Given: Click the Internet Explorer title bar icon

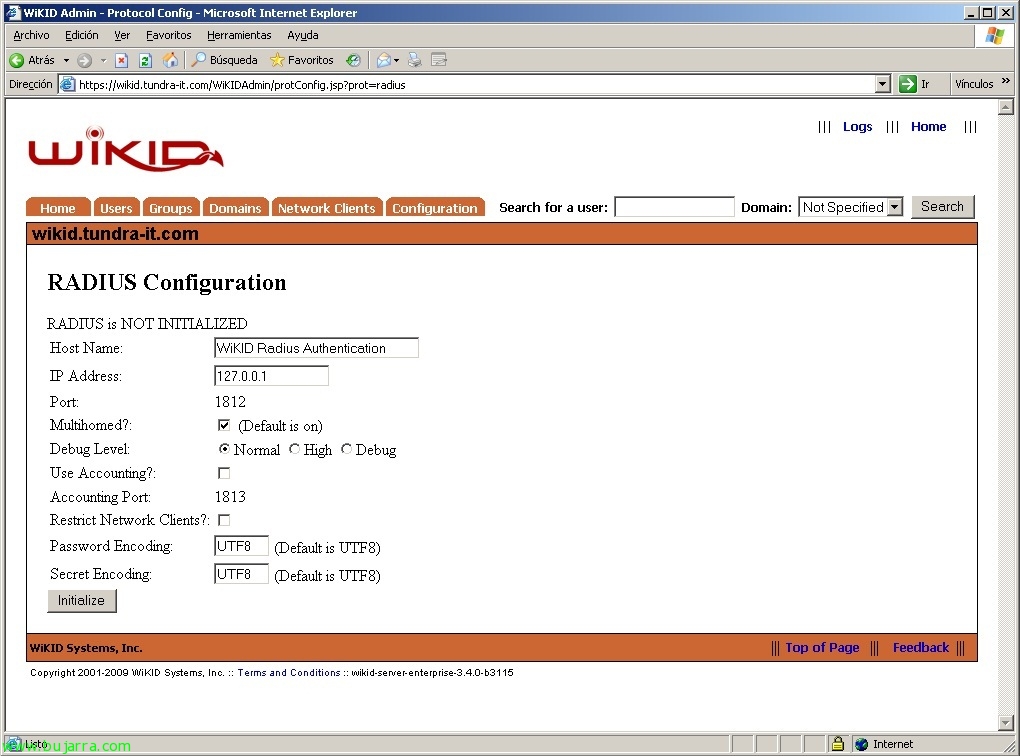Looking at the screenshot, I should [x=13, y=12].
